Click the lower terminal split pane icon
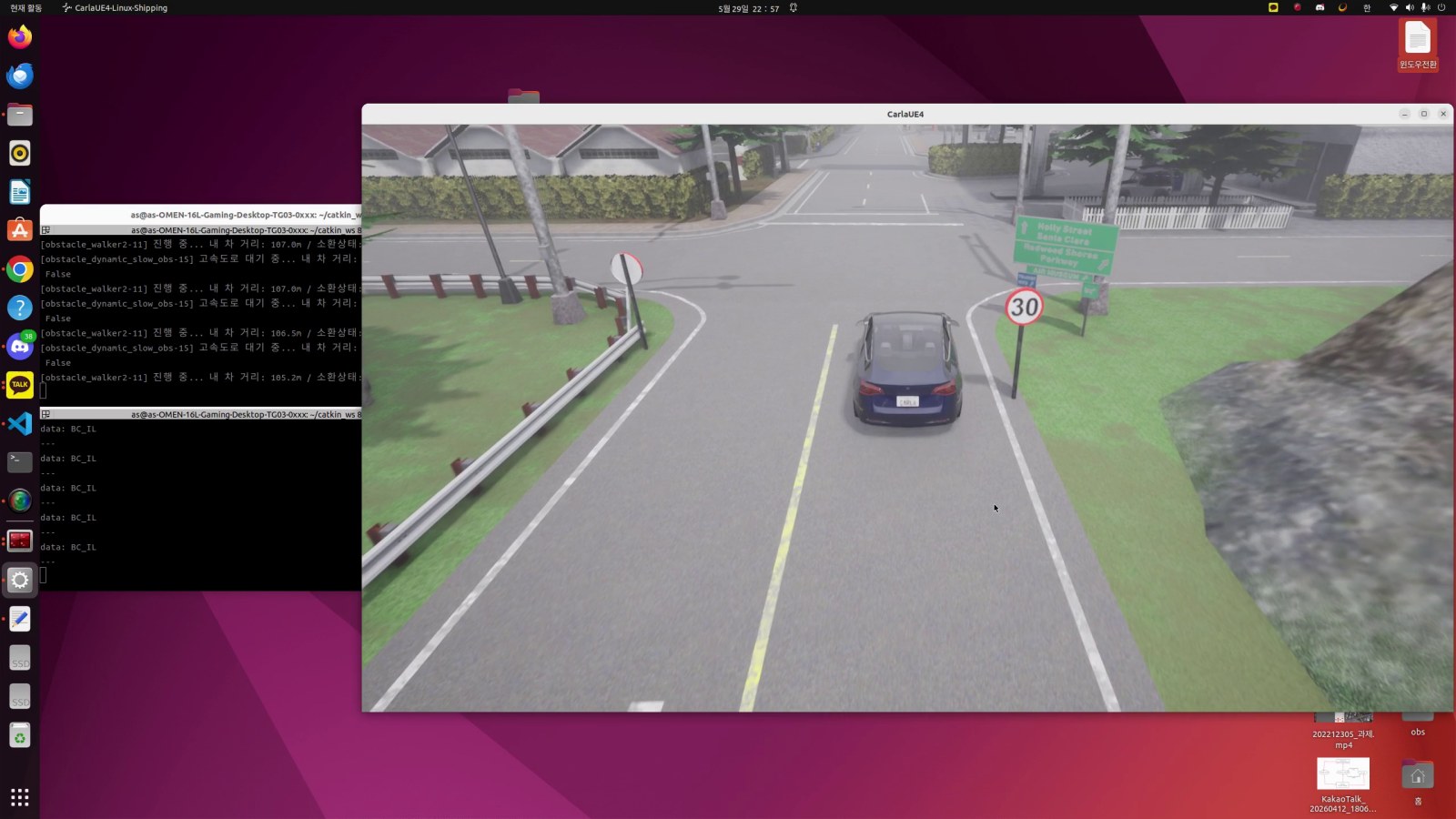 pyautogui.click(x=45, y=414)
